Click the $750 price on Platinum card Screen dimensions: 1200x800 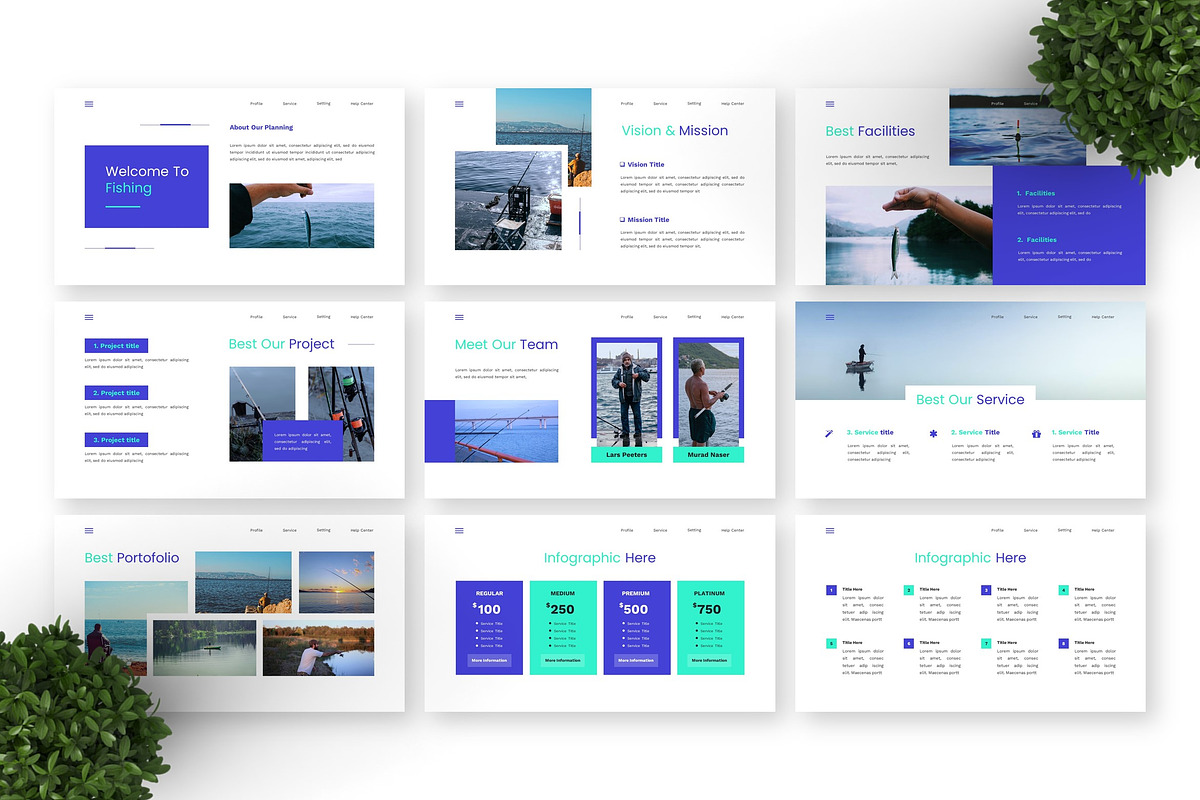707,609
